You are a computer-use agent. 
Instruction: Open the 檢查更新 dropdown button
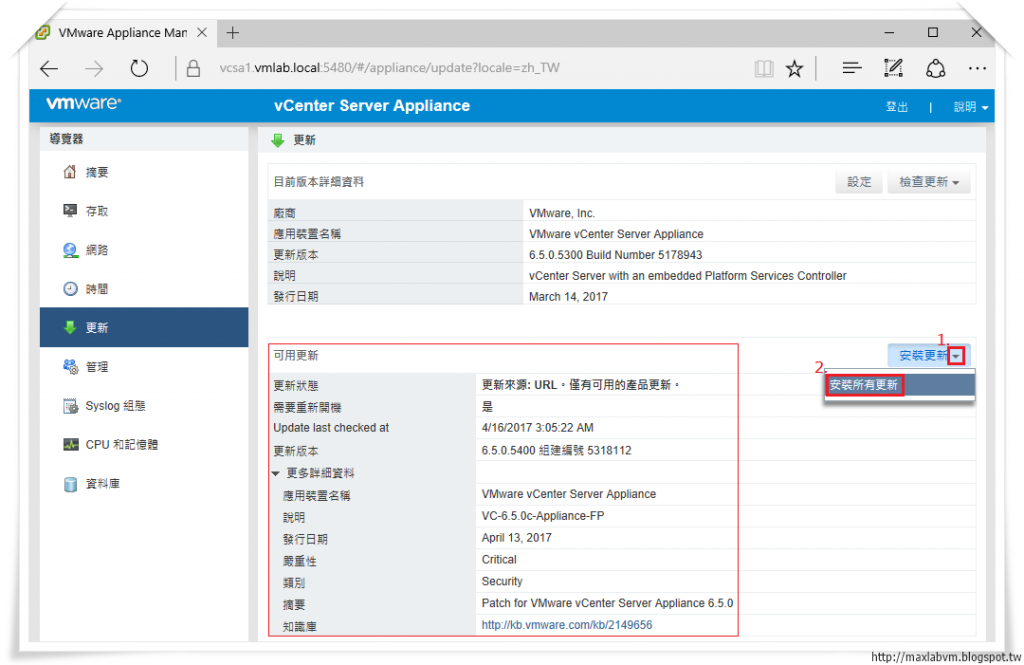tap(929, 182)
